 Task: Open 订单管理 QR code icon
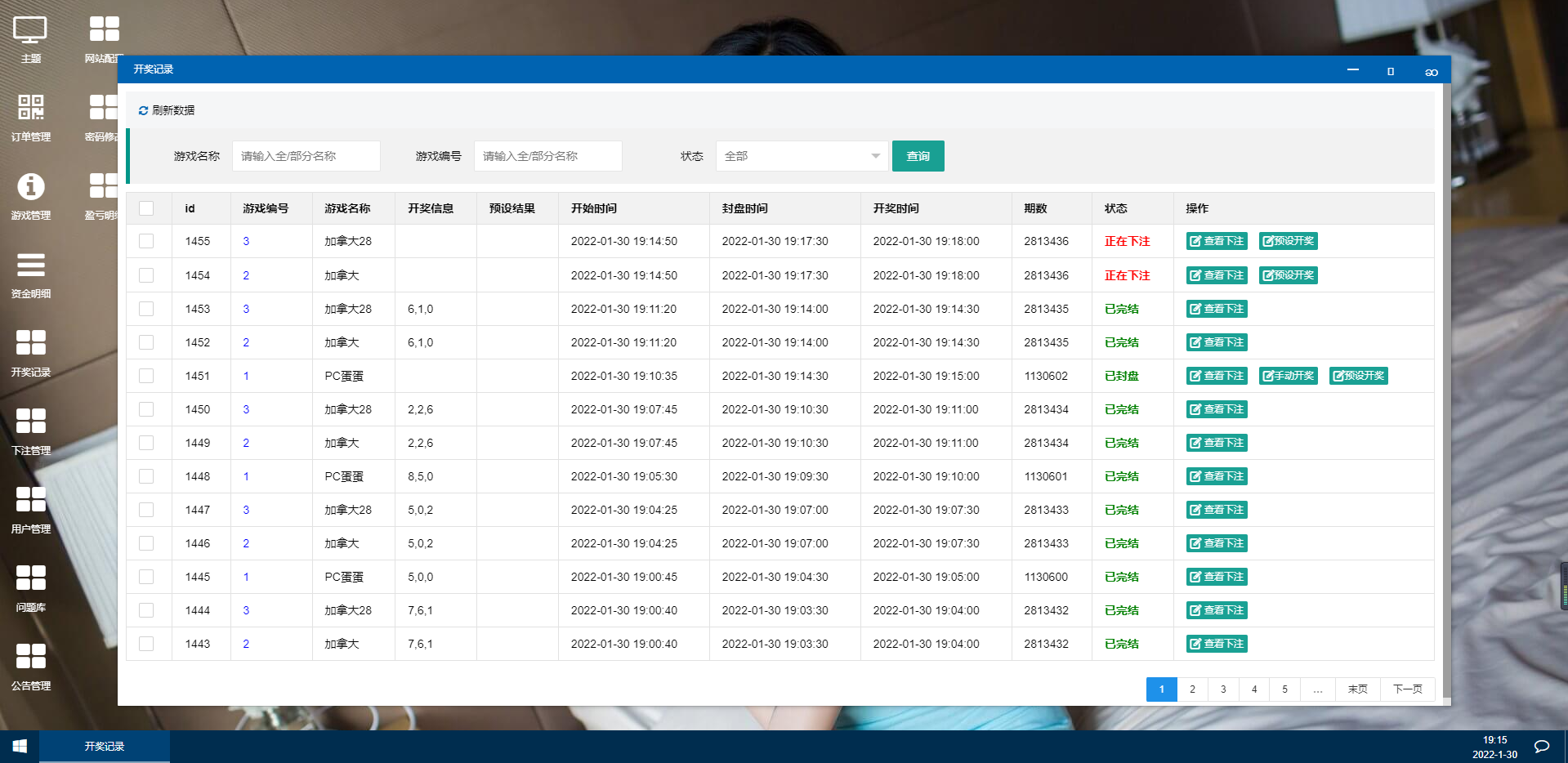coord(30,108)
